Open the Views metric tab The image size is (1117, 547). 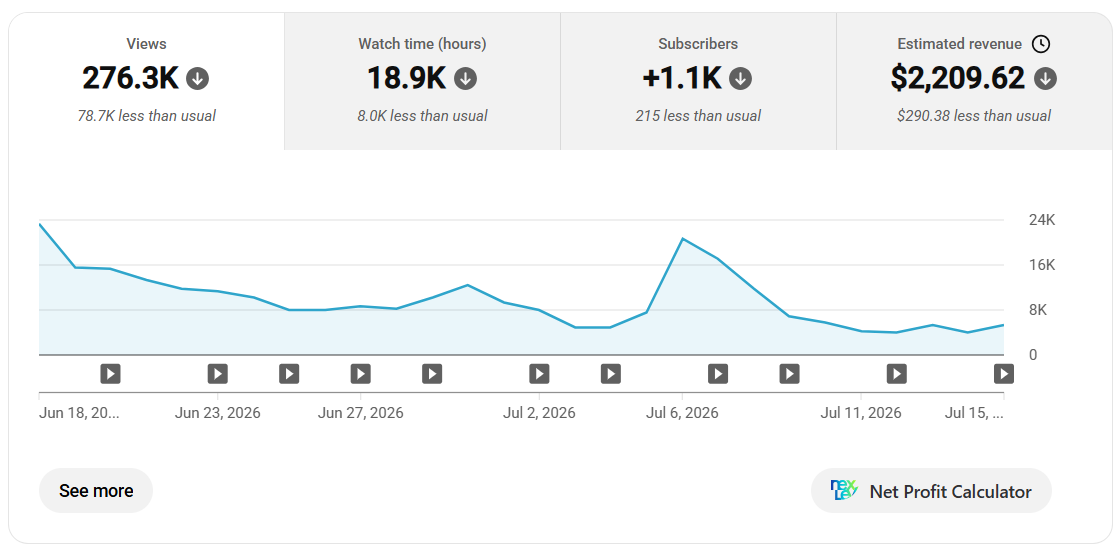147,81
